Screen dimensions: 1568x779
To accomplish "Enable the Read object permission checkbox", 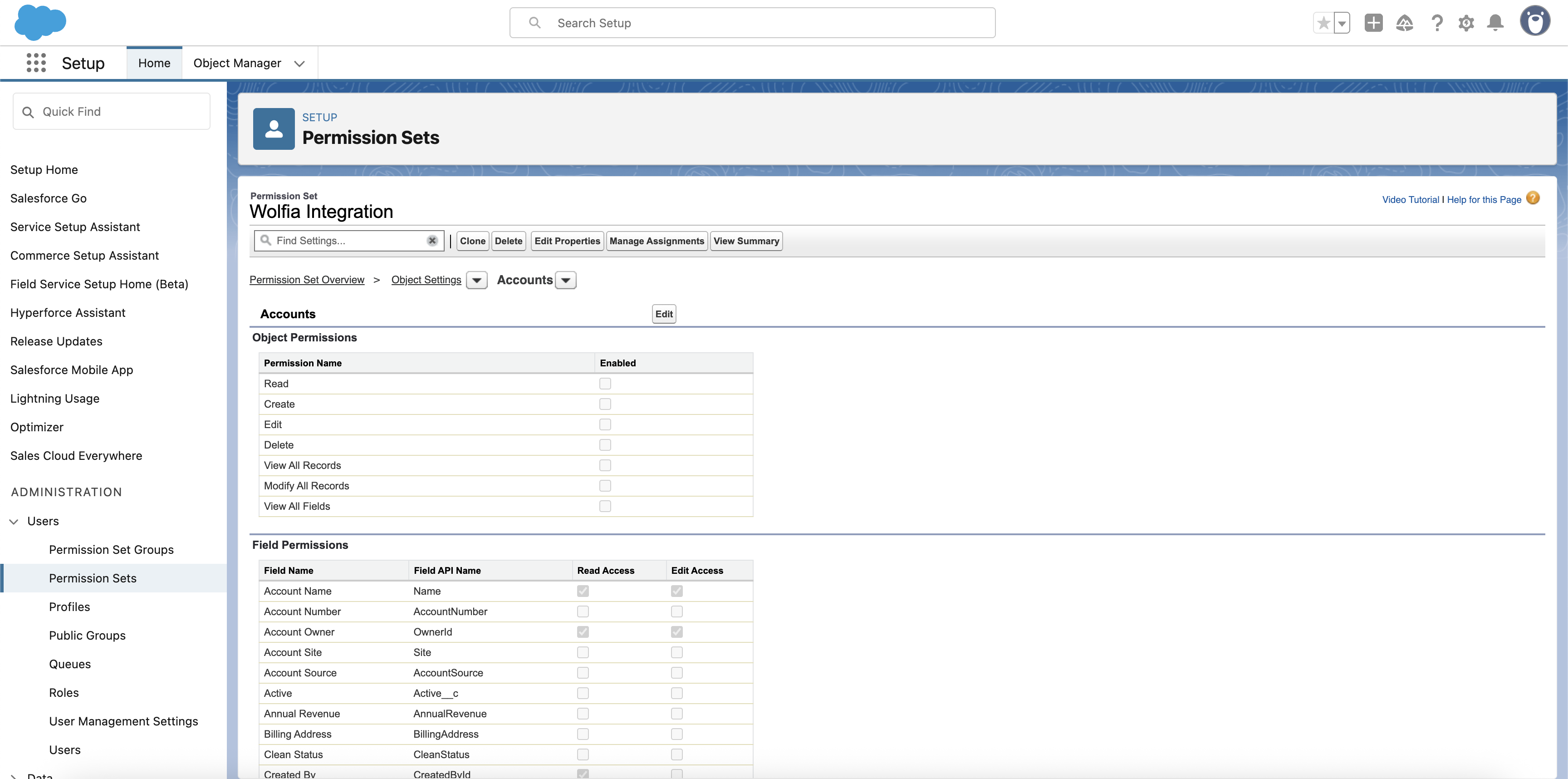I will [604, 383].
